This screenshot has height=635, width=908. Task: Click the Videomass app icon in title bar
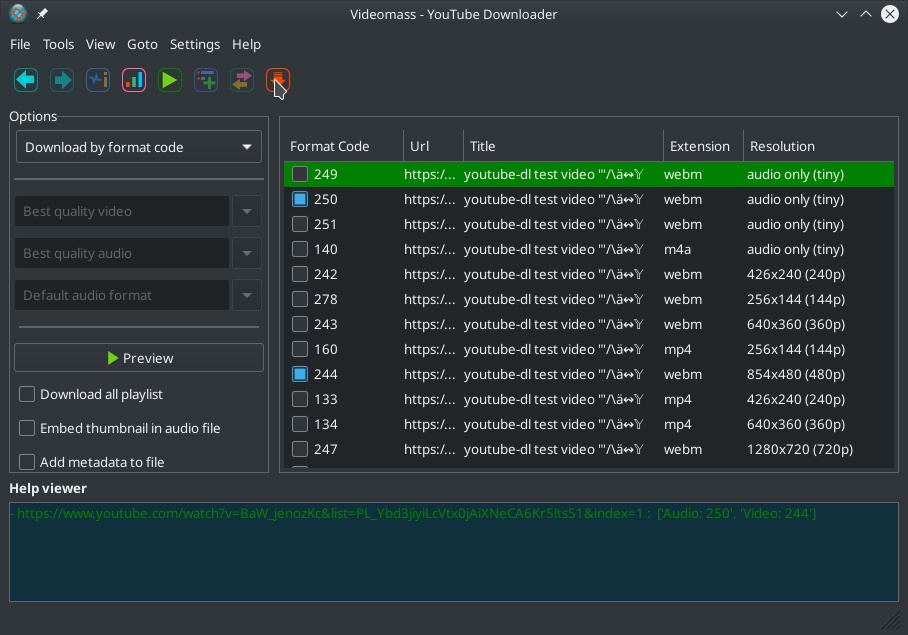click(x=17, y=14)
